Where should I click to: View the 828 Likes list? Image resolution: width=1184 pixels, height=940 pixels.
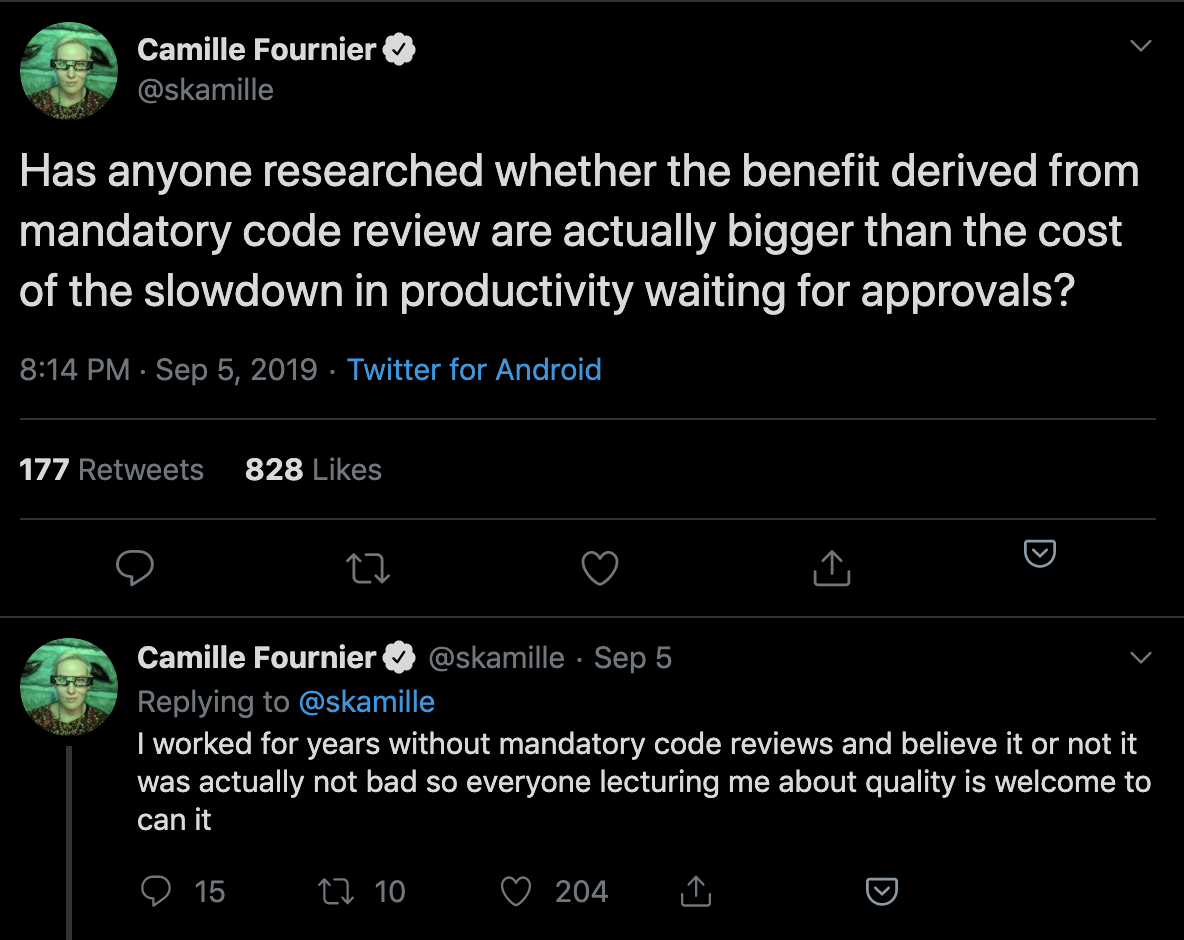tap(313, 469)
